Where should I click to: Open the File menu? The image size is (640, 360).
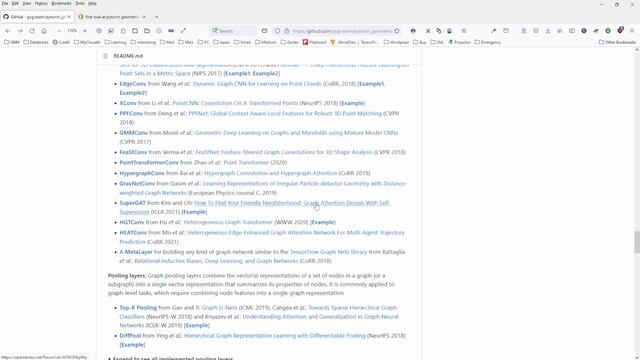click(5, 3)
